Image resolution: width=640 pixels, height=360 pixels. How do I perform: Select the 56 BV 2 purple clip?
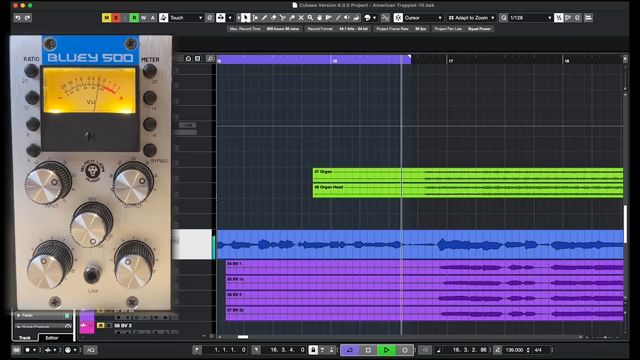[x=424, y=298]
